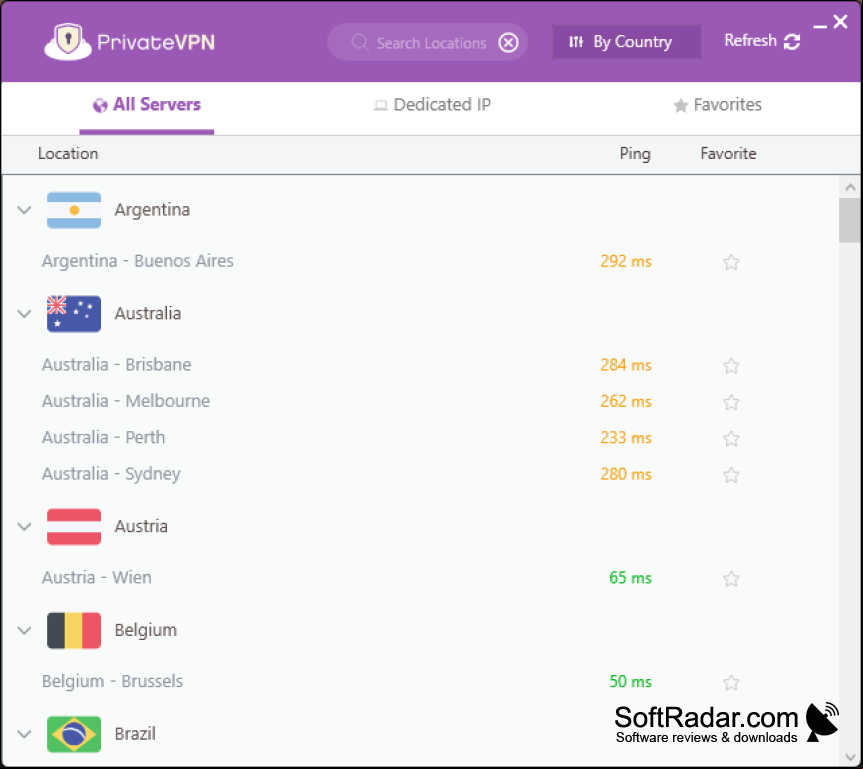Switch to the All Servers tab
This screenshot has width=863, height=769.
pos(146,105)
